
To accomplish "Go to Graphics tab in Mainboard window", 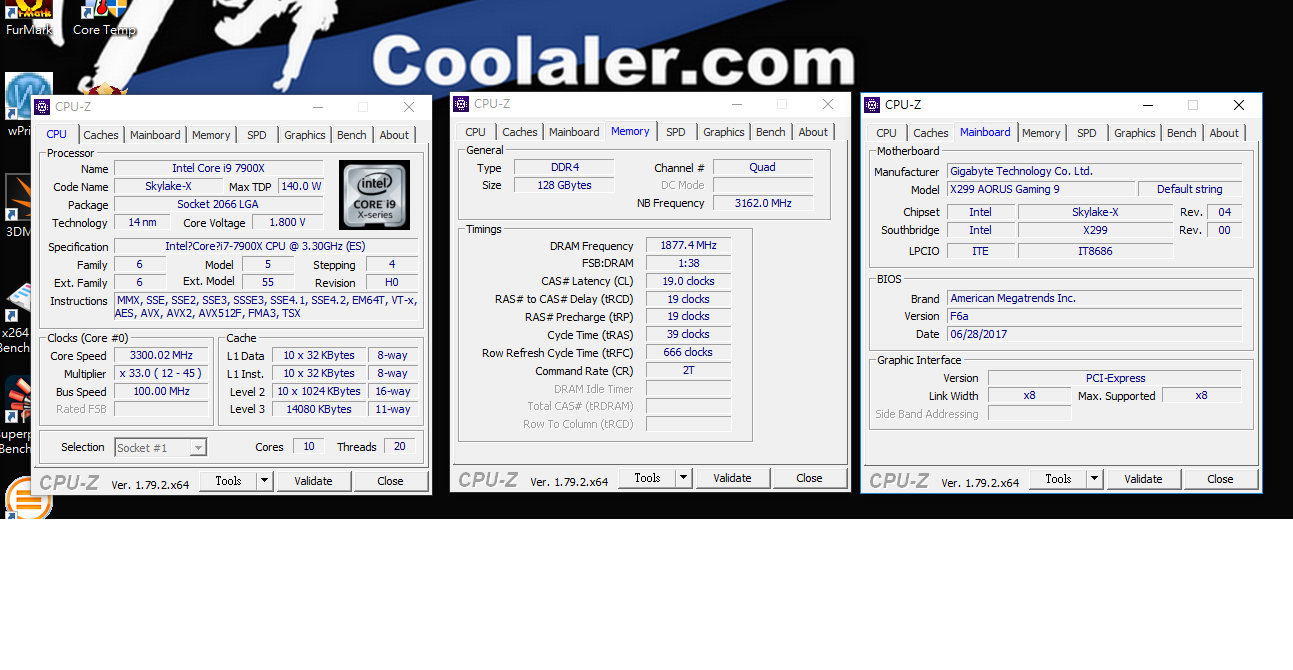I will coord(1135,133).
